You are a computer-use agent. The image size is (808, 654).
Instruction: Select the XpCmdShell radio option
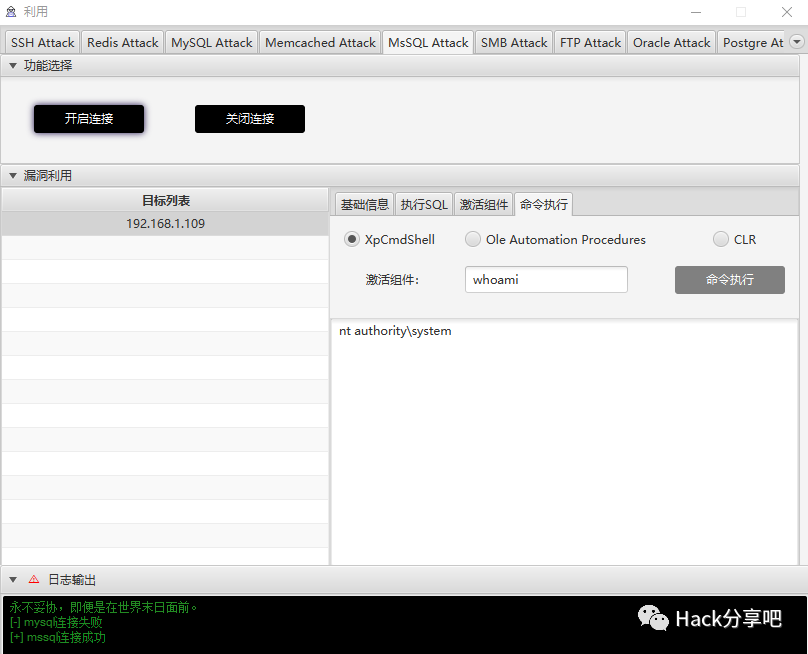point(352,240)
